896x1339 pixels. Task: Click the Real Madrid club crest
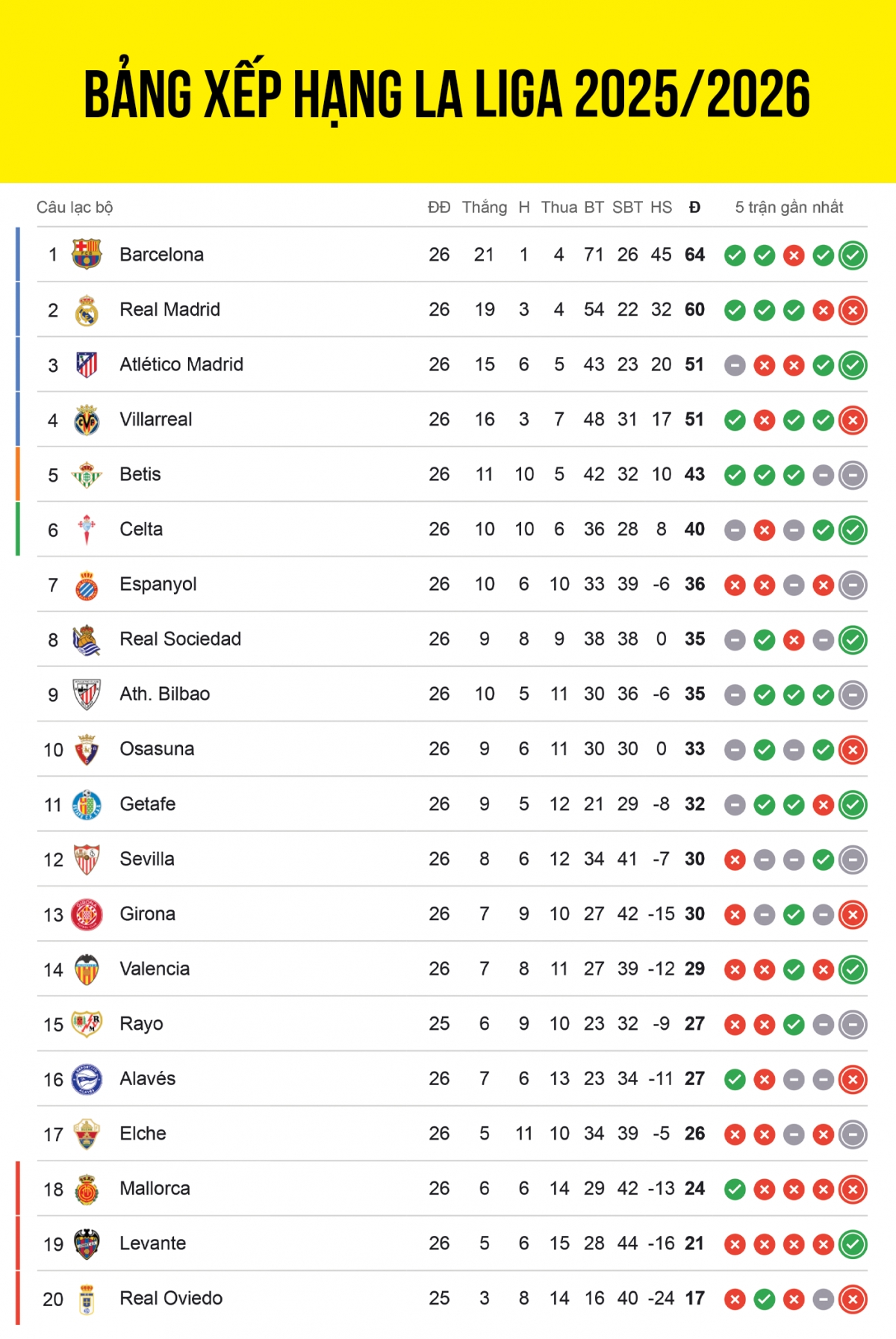point(87,310)
